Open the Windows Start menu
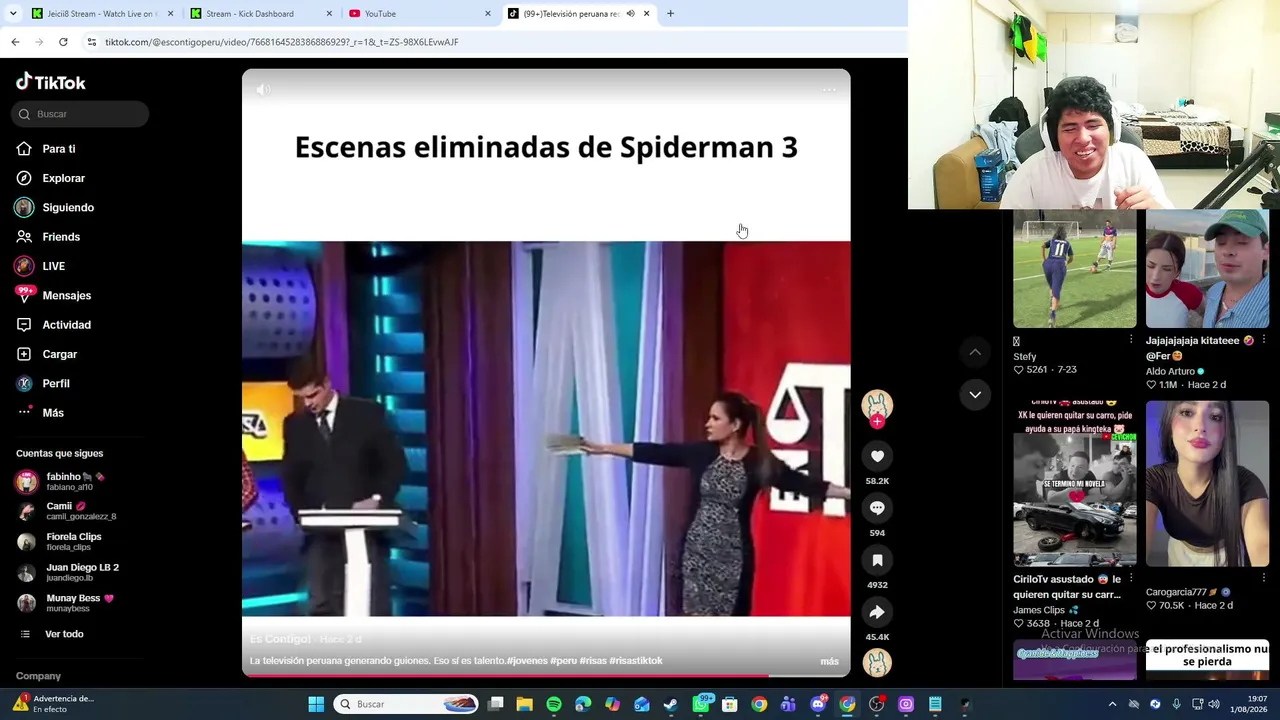This screenshot has height=720, width=1280. (316, 704)
